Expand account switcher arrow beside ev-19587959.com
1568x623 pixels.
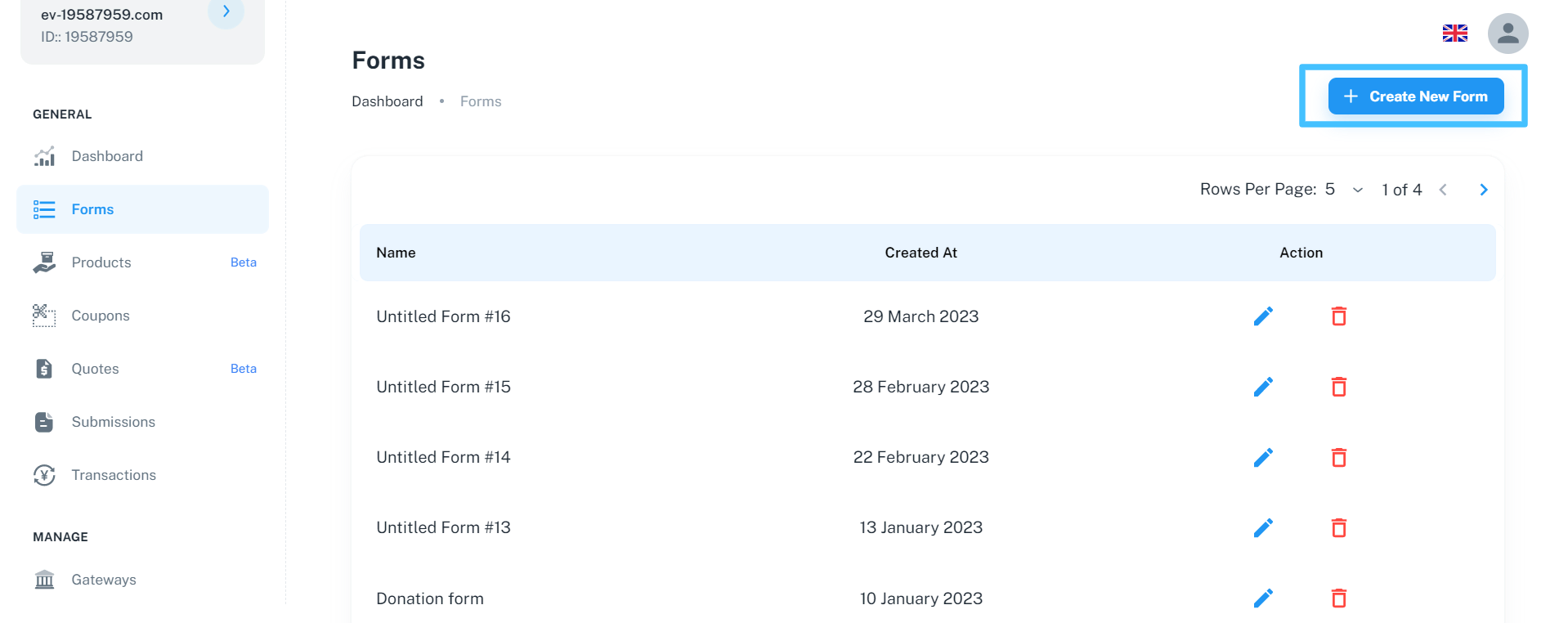pos(226,11)
